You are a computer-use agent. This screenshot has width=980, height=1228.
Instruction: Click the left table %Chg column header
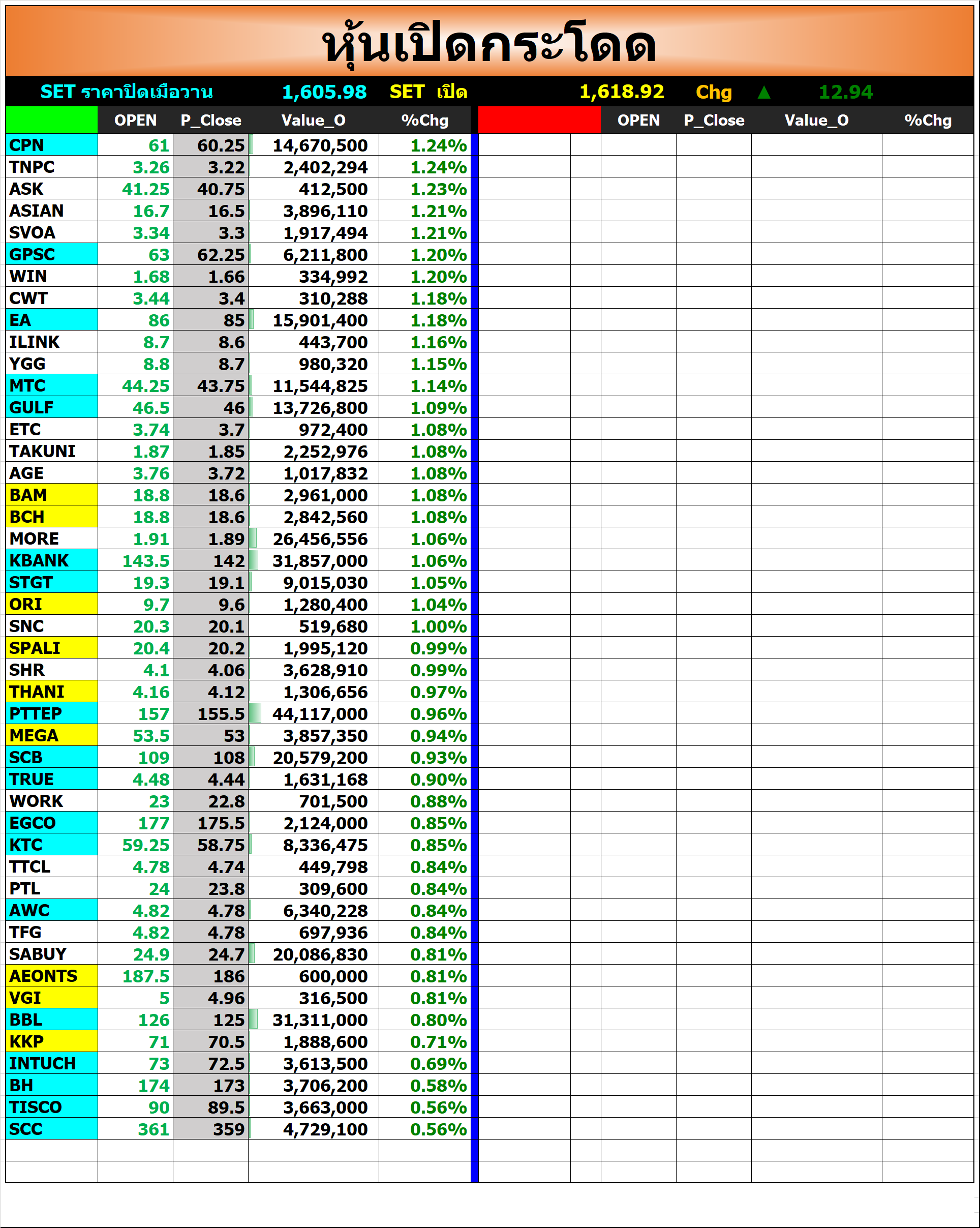click(x=425, y=120)
